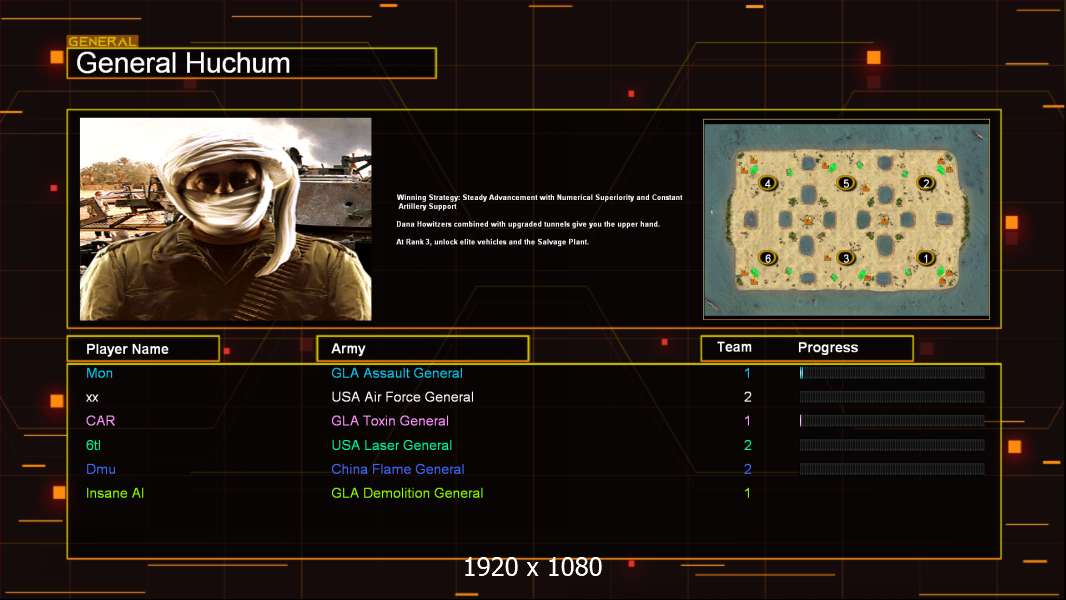Click start position marker 5 on map

point(846,183)
